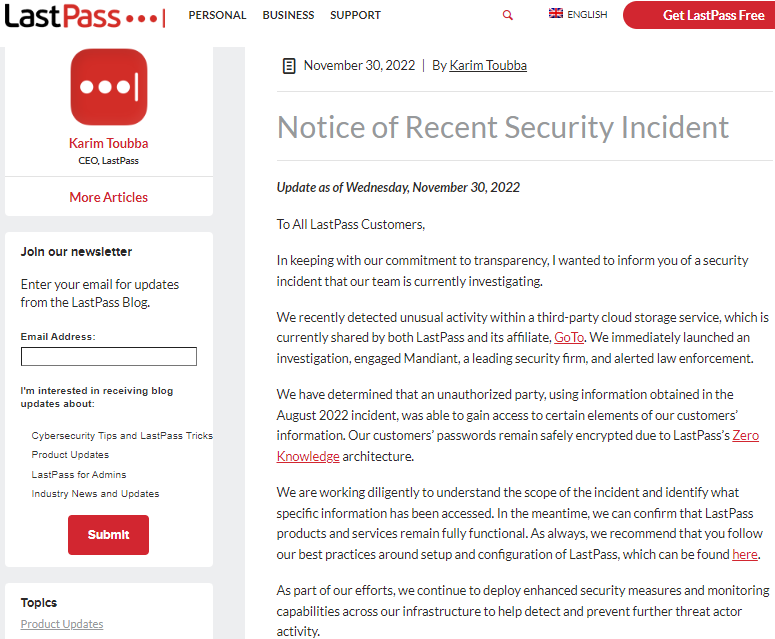Select the Industry News and Updates option
Image resolution: width=775 pixels, height=639 pixels.
(x=95, y=494)
